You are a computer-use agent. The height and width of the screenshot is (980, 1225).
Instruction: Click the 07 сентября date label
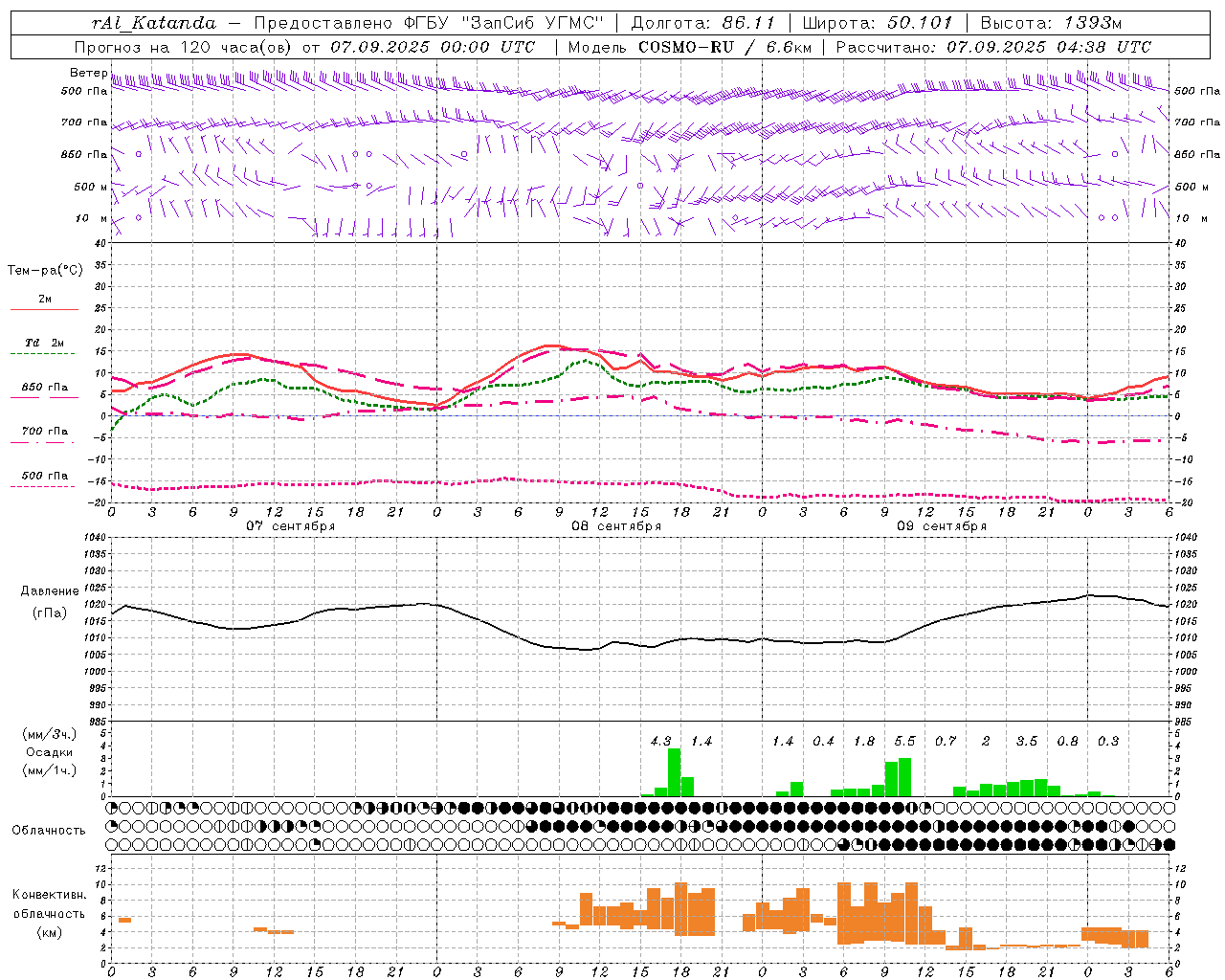pos(290,526)
